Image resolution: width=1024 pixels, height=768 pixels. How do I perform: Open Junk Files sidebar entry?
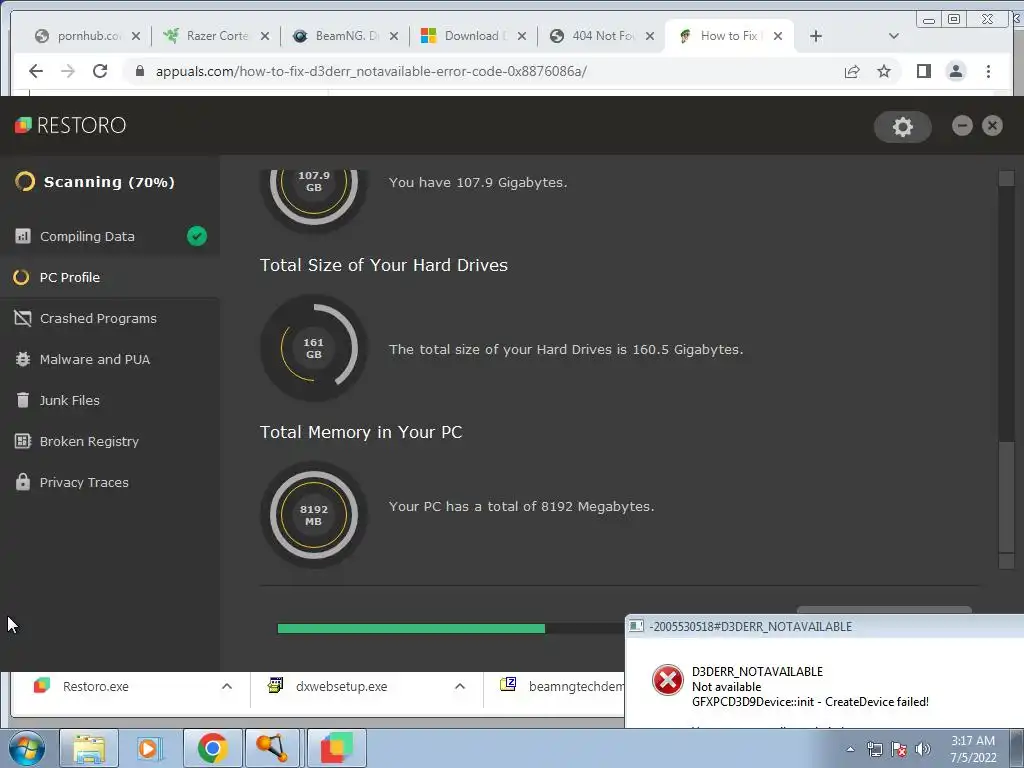click(x=110, y=400)
